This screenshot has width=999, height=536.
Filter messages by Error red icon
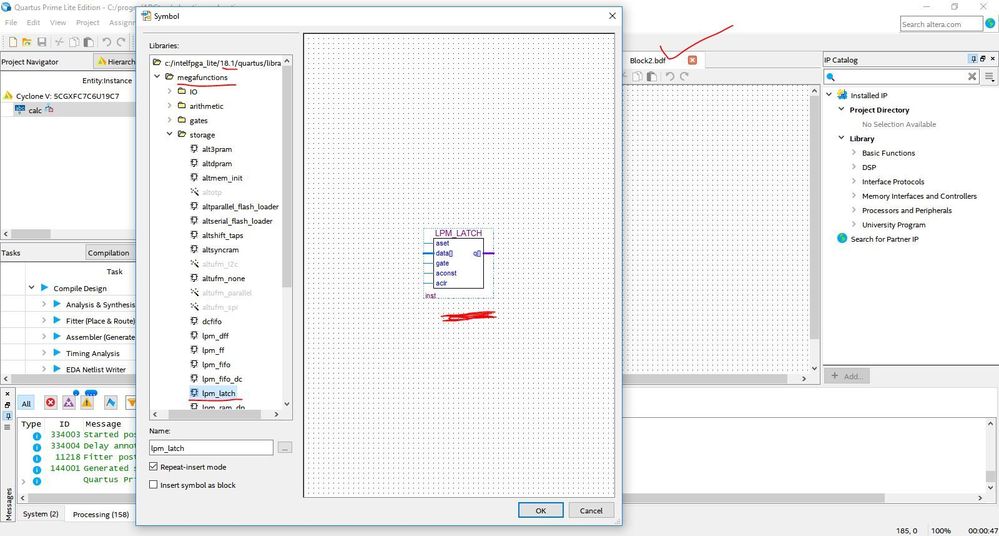click(50, 403)
